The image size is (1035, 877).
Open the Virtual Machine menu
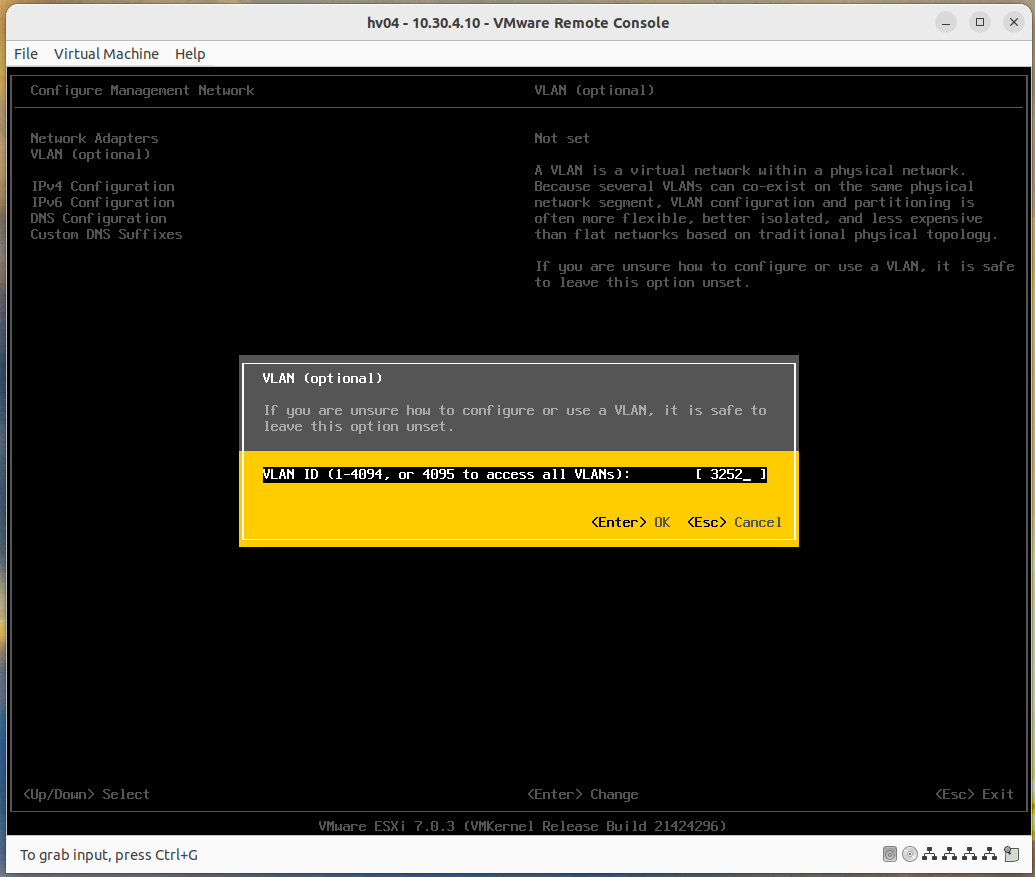pos(106,54)
